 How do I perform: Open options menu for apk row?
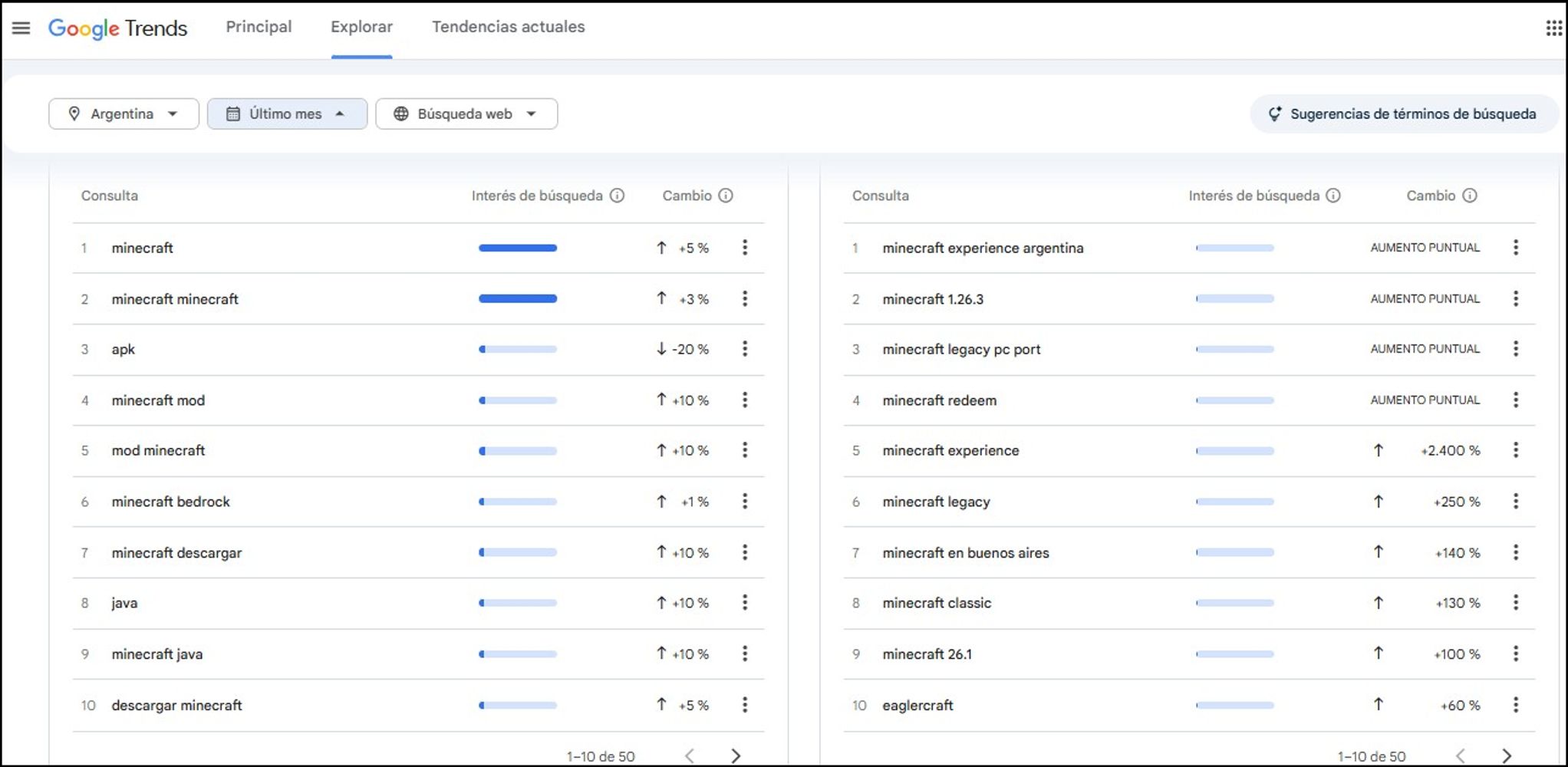(x=745, y=349)
